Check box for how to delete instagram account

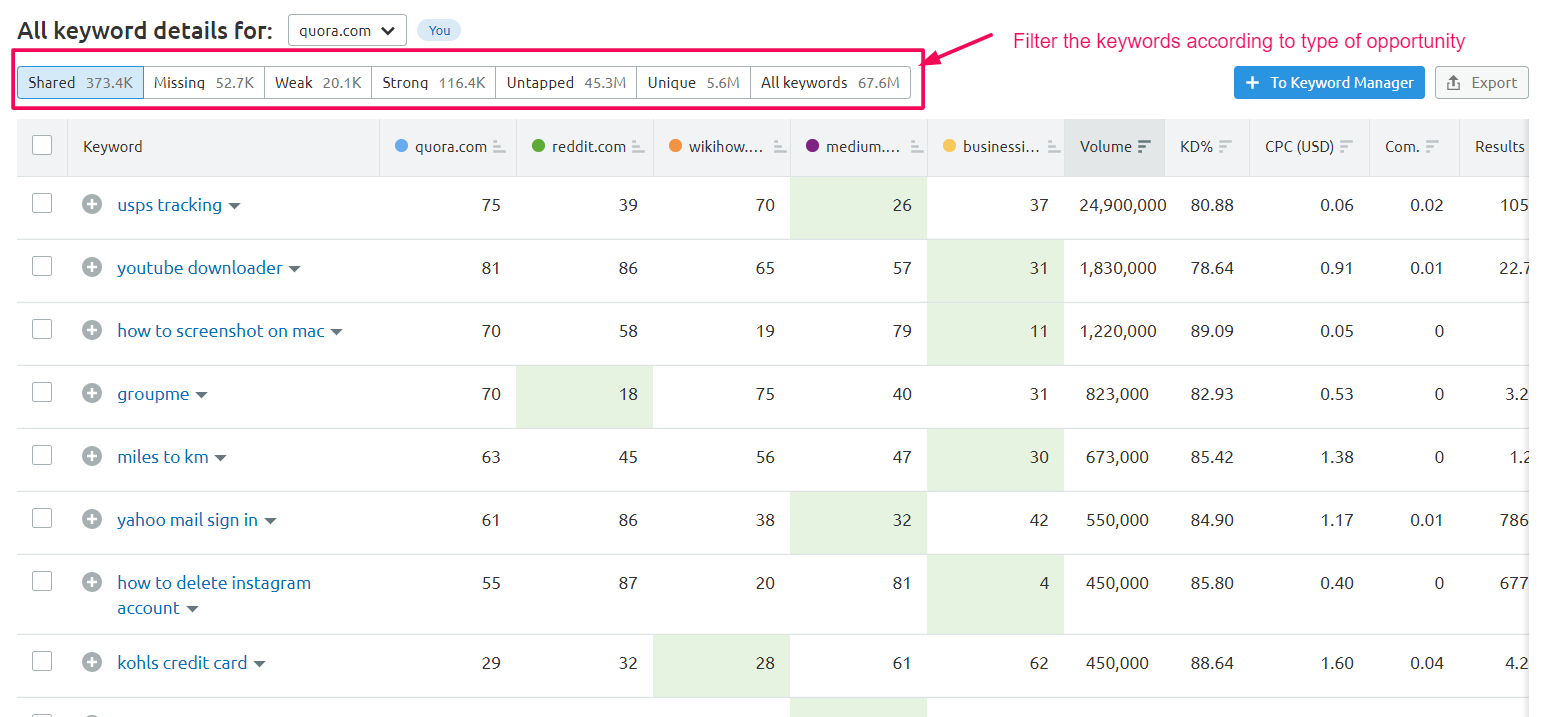pos(42,582)
